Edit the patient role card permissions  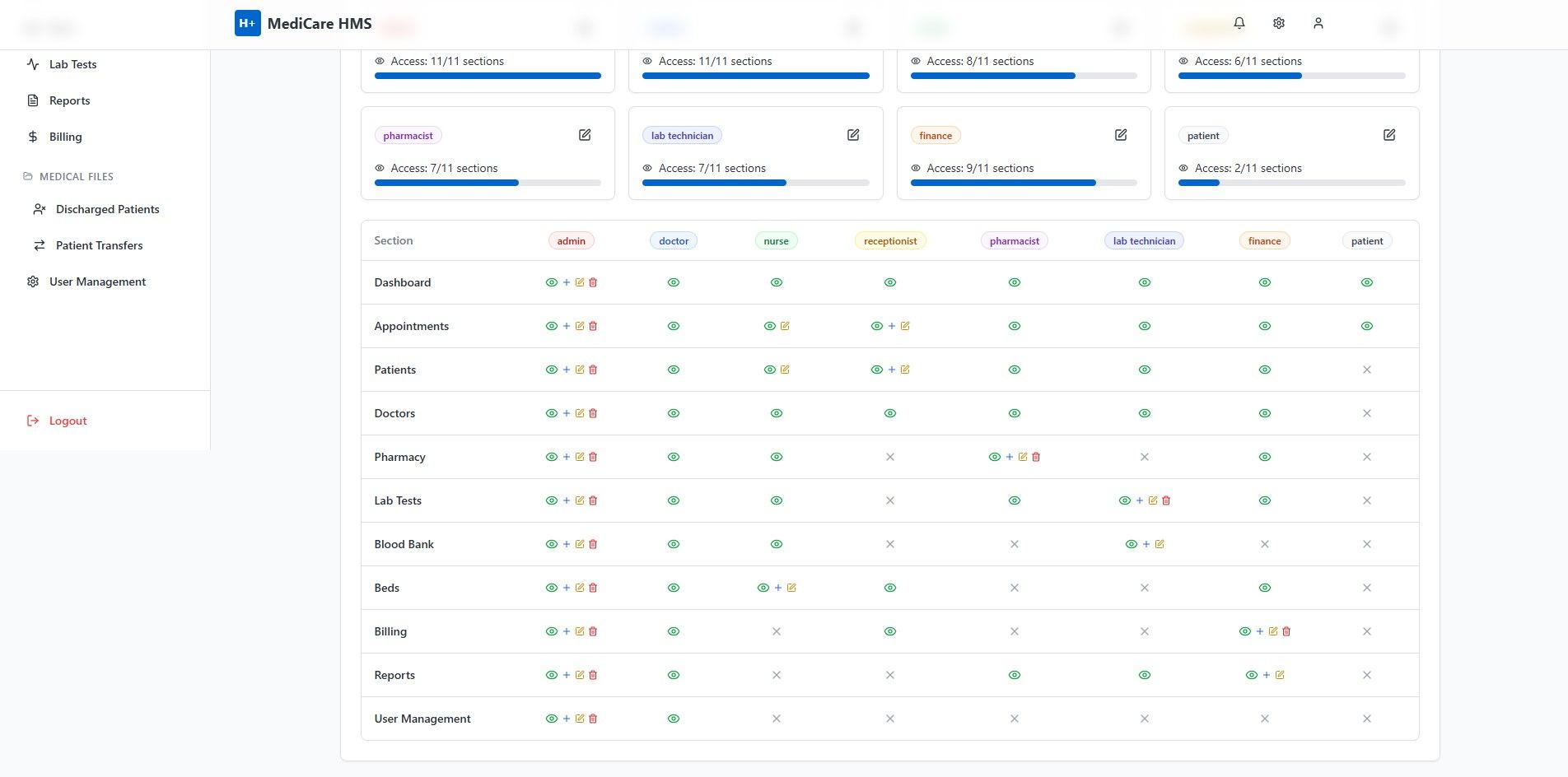point(1389,135)
